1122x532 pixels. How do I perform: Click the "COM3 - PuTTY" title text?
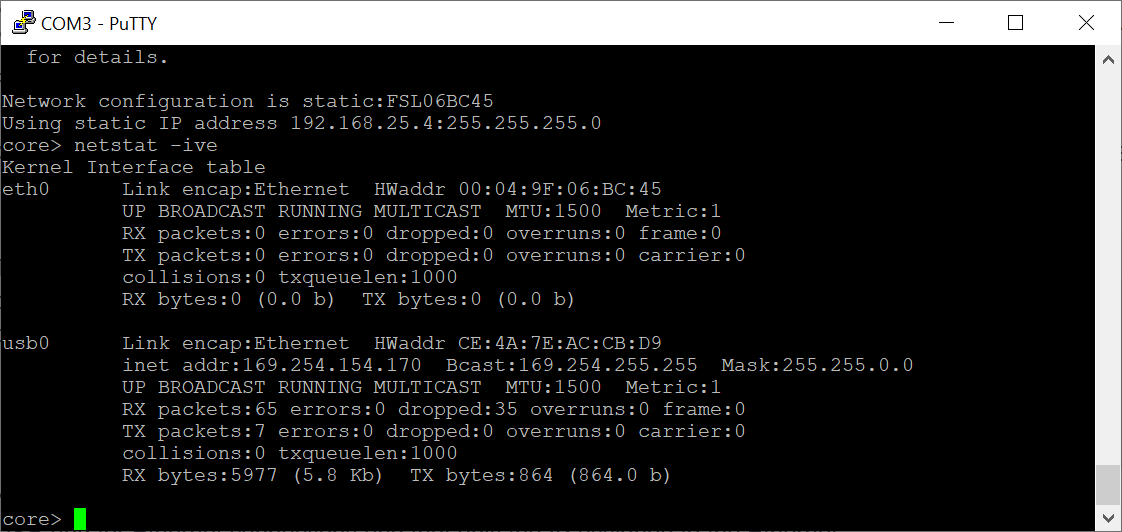(x=99, y=23)
